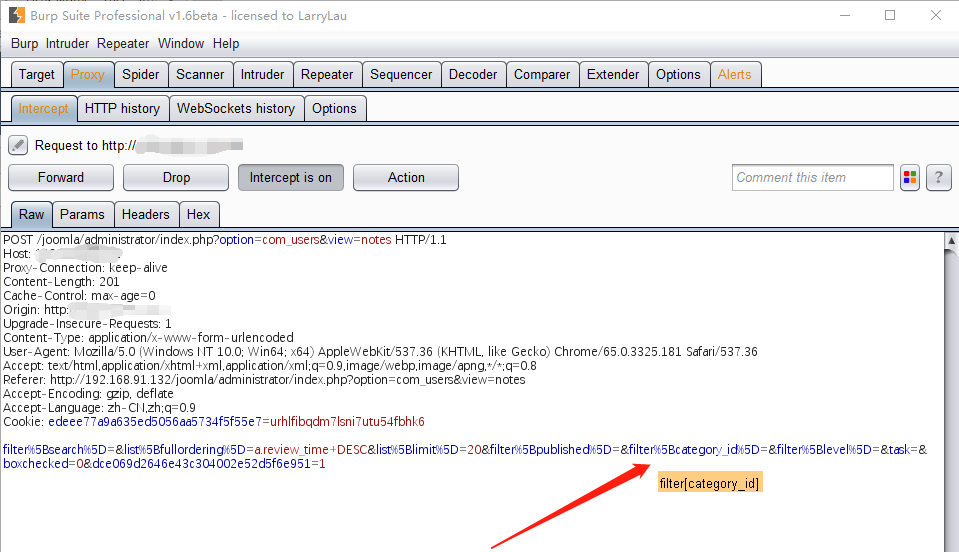Drop the intercepted request
The image size is (959, 552).
[x=176, y=178]
